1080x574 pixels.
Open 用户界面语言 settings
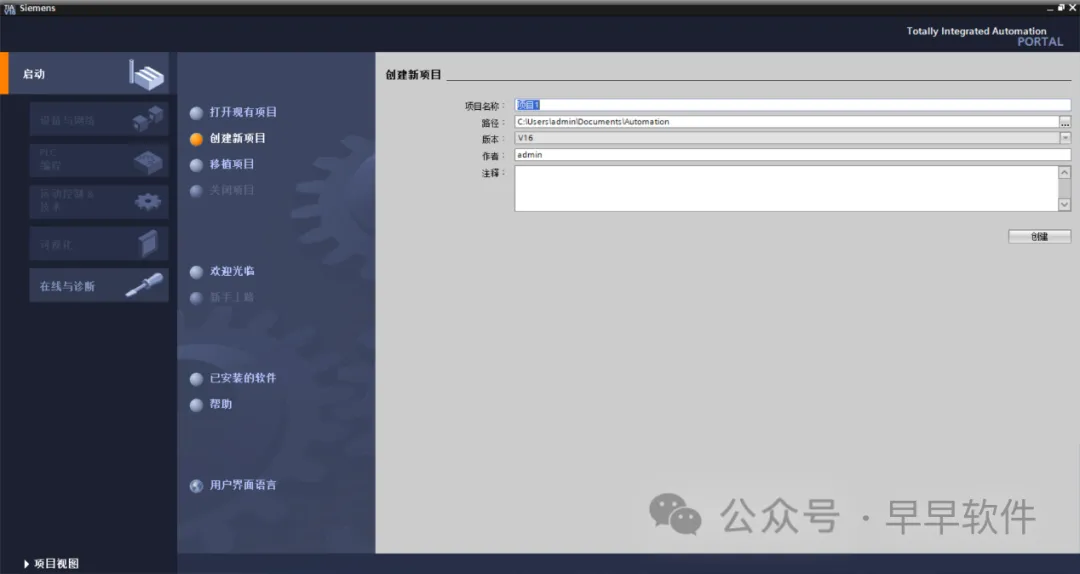click(243, 485)
